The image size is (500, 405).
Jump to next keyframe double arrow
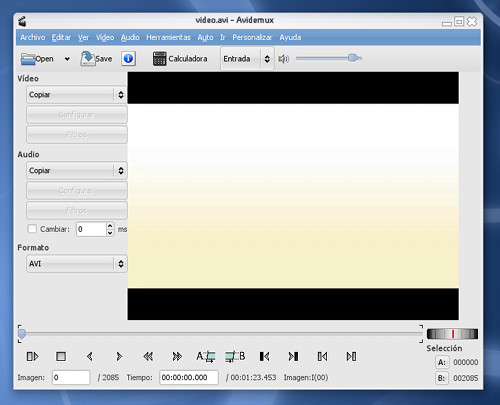[x=177, y=357]
